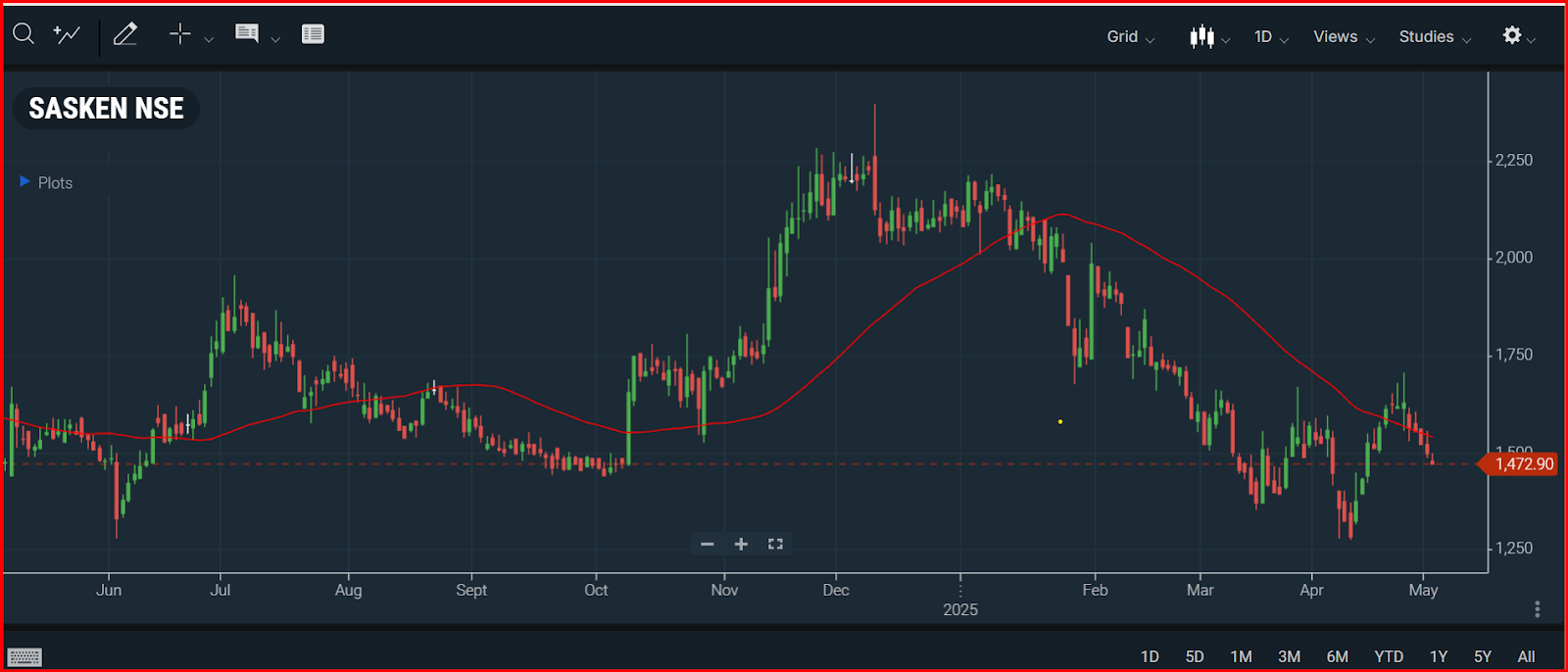This screenshot has height=672, width=1568.
Task: Click the Aug date axis label
Action: click(x=348, y=590)
